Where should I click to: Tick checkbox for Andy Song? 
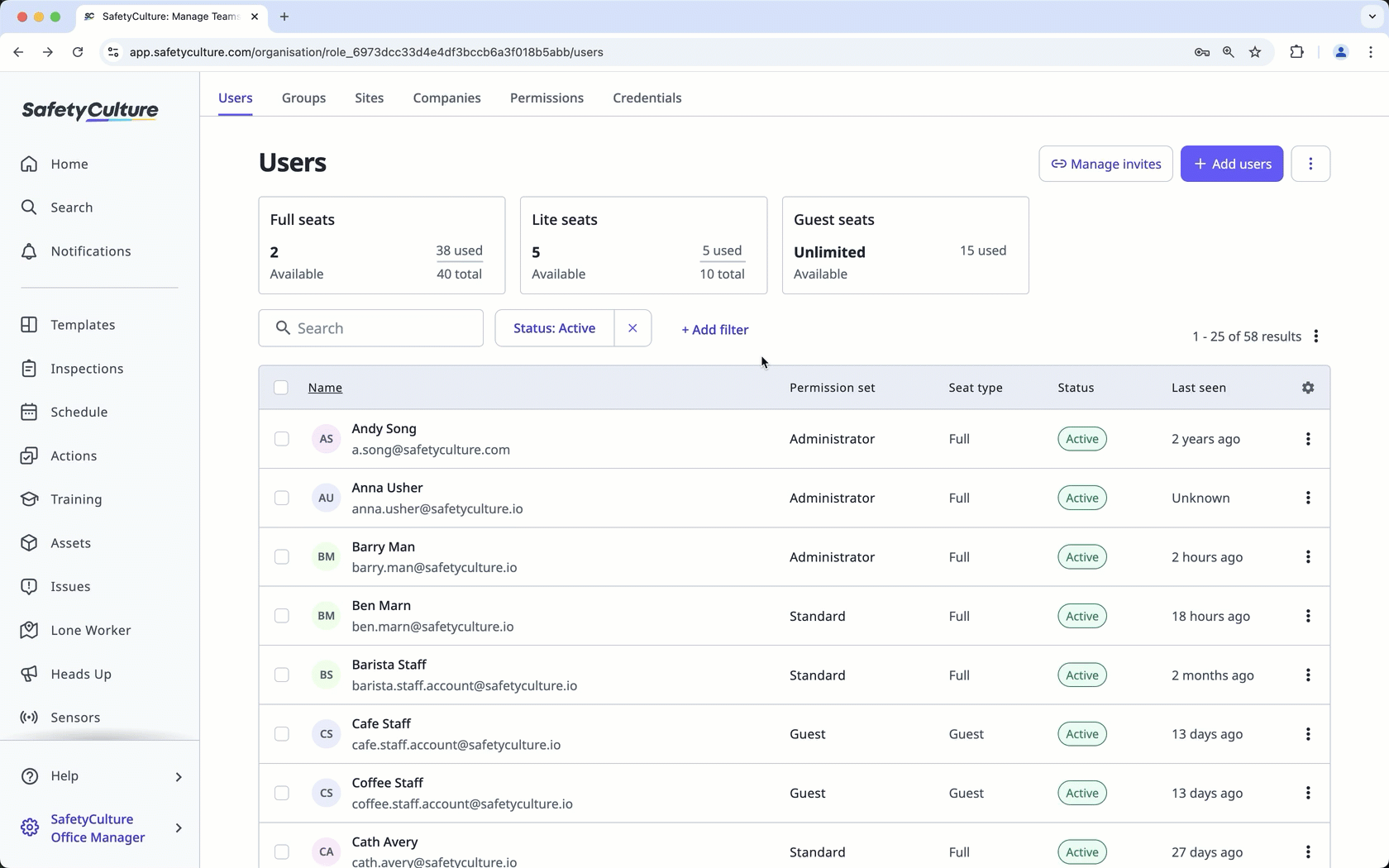(x=282, y=439)
